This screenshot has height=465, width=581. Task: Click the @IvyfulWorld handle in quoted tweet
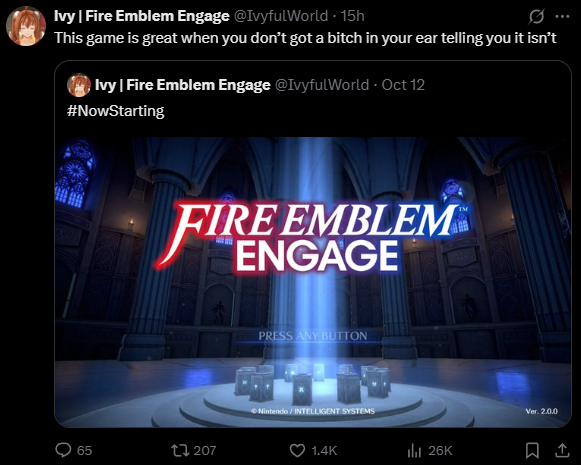pos(322,85)
